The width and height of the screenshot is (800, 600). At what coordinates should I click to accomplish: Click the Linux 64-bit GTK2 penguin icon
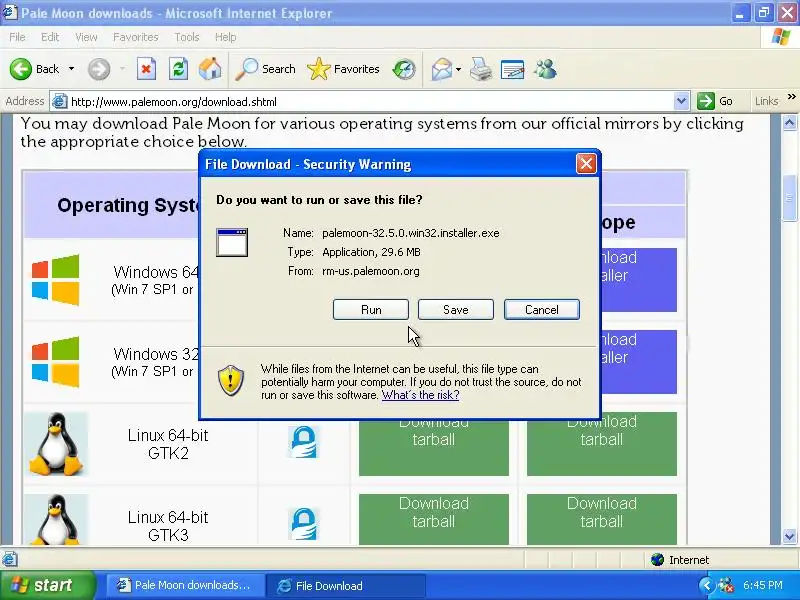(56, 444)
